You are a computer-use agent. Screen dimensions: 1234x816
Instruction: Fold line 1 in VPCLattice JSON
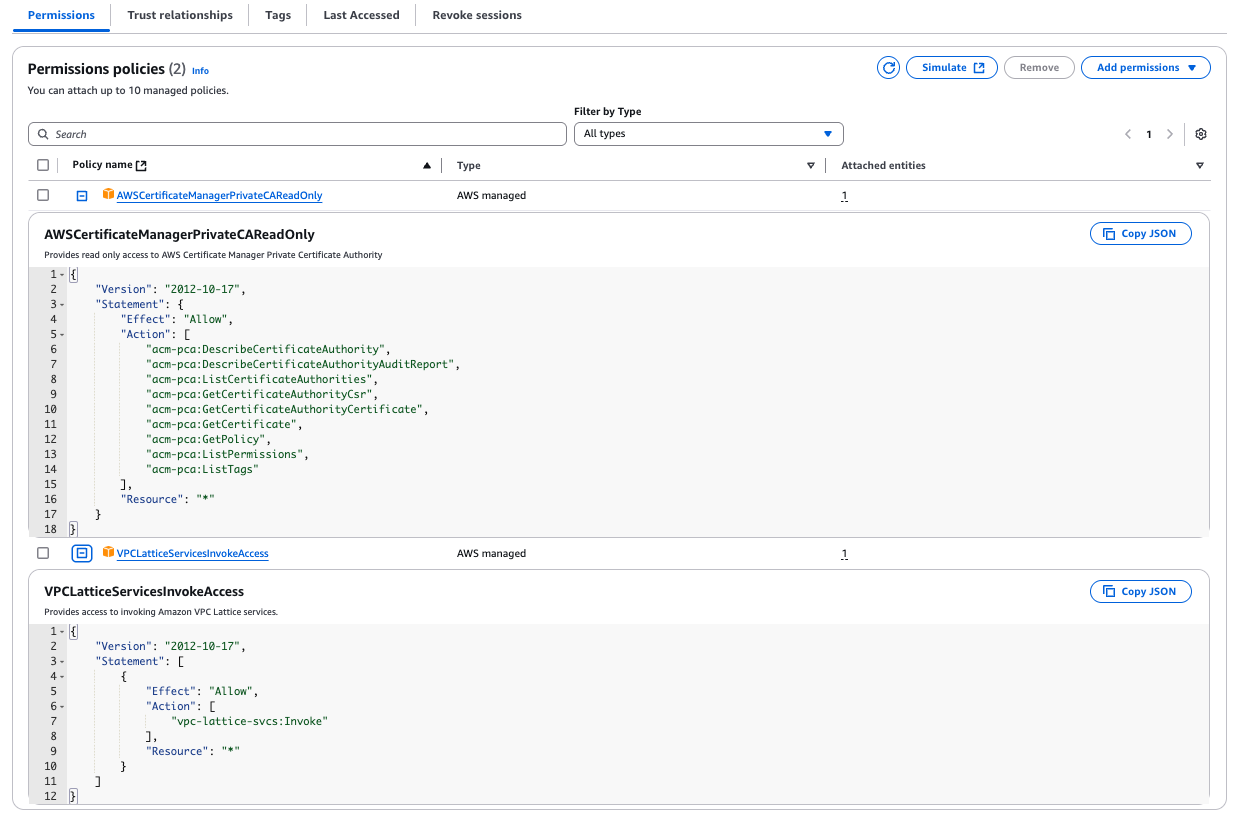[62, 631]
